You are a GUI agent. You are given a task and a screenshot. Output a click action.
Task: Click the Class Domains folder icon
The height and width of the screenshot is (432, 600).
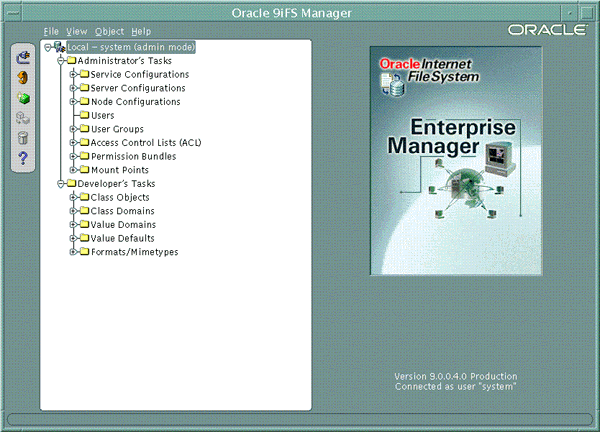point(85,210)
